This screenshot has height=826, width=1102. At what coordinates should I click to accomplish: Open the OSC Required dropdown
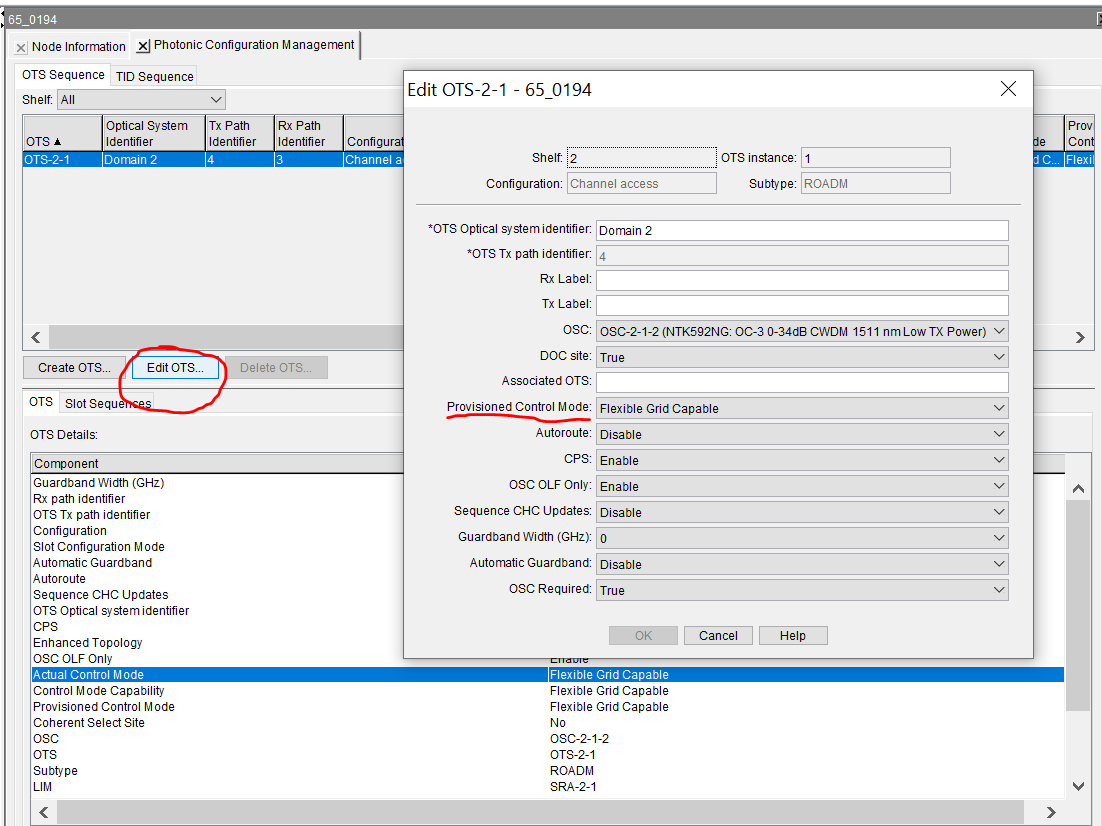pos(802,591)
